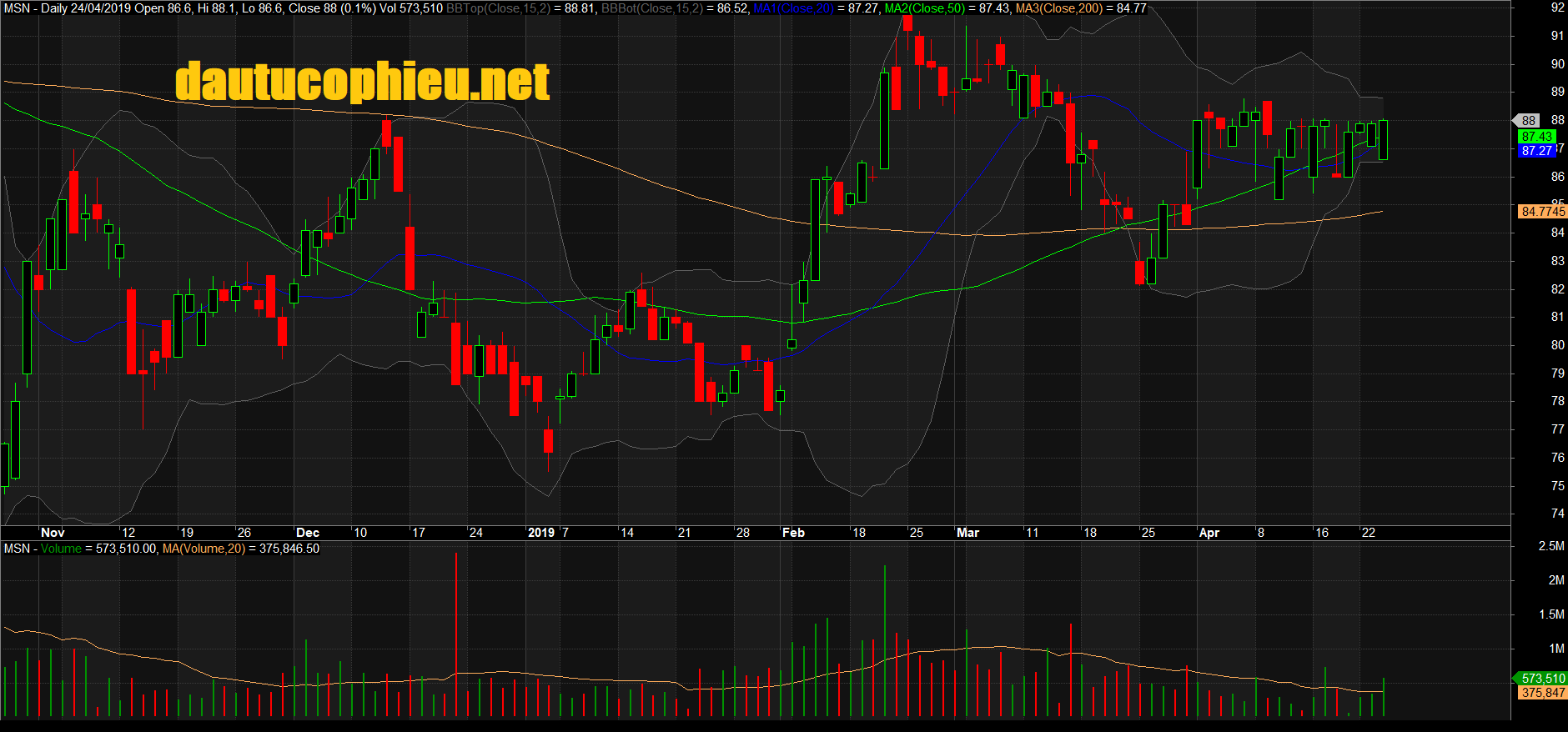Click the blue 87.27 price tag
This screenshot has width=1568, height=732.
point(1535,151)
